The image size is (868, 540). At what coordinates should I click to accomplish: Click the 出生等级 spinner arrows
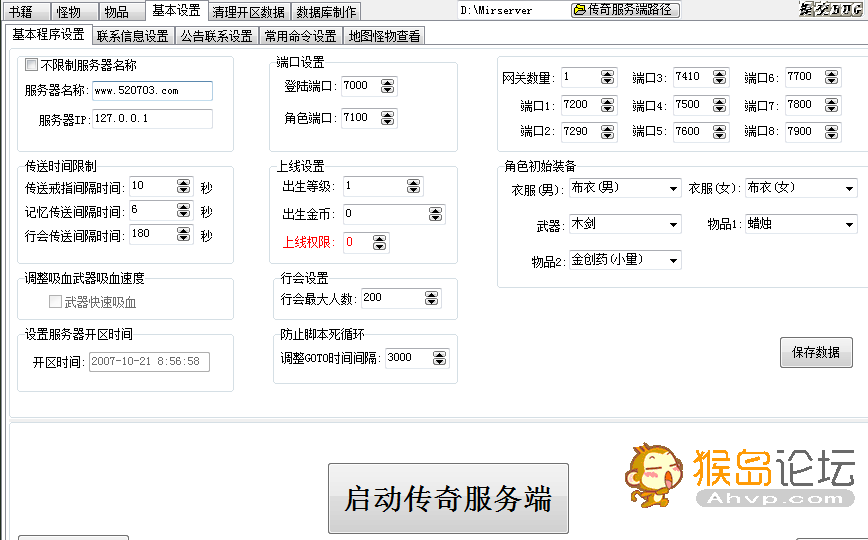click(x=413, y=186)
